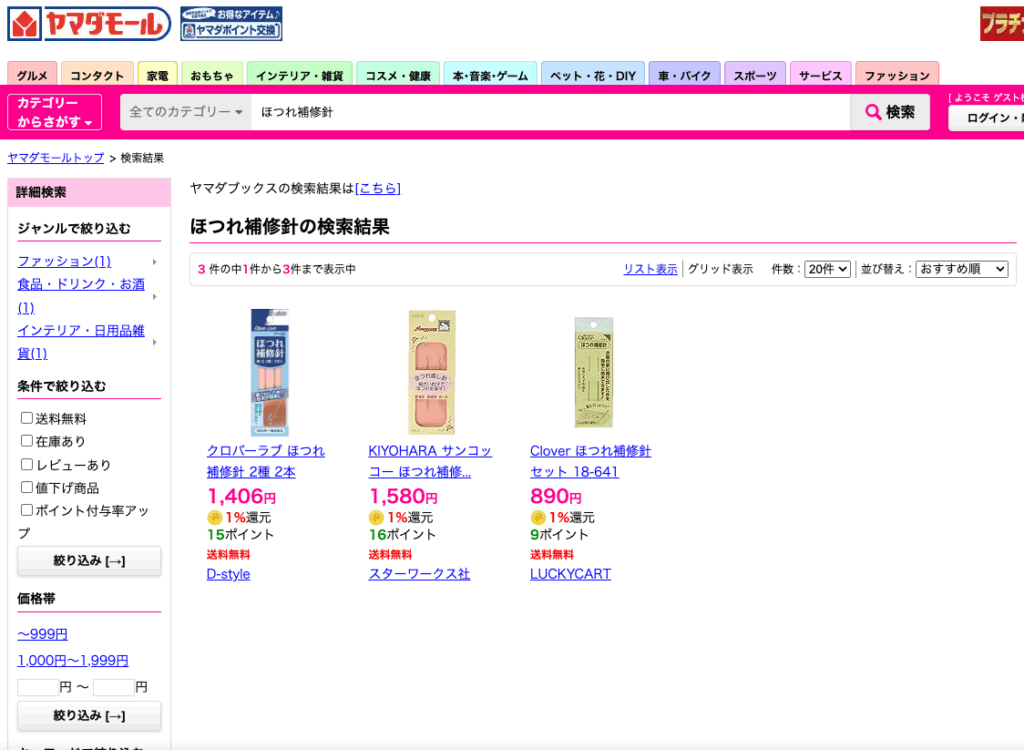Open クロバーラブ ほつれ補修針 product thumbnail

(x=270, y=372)
